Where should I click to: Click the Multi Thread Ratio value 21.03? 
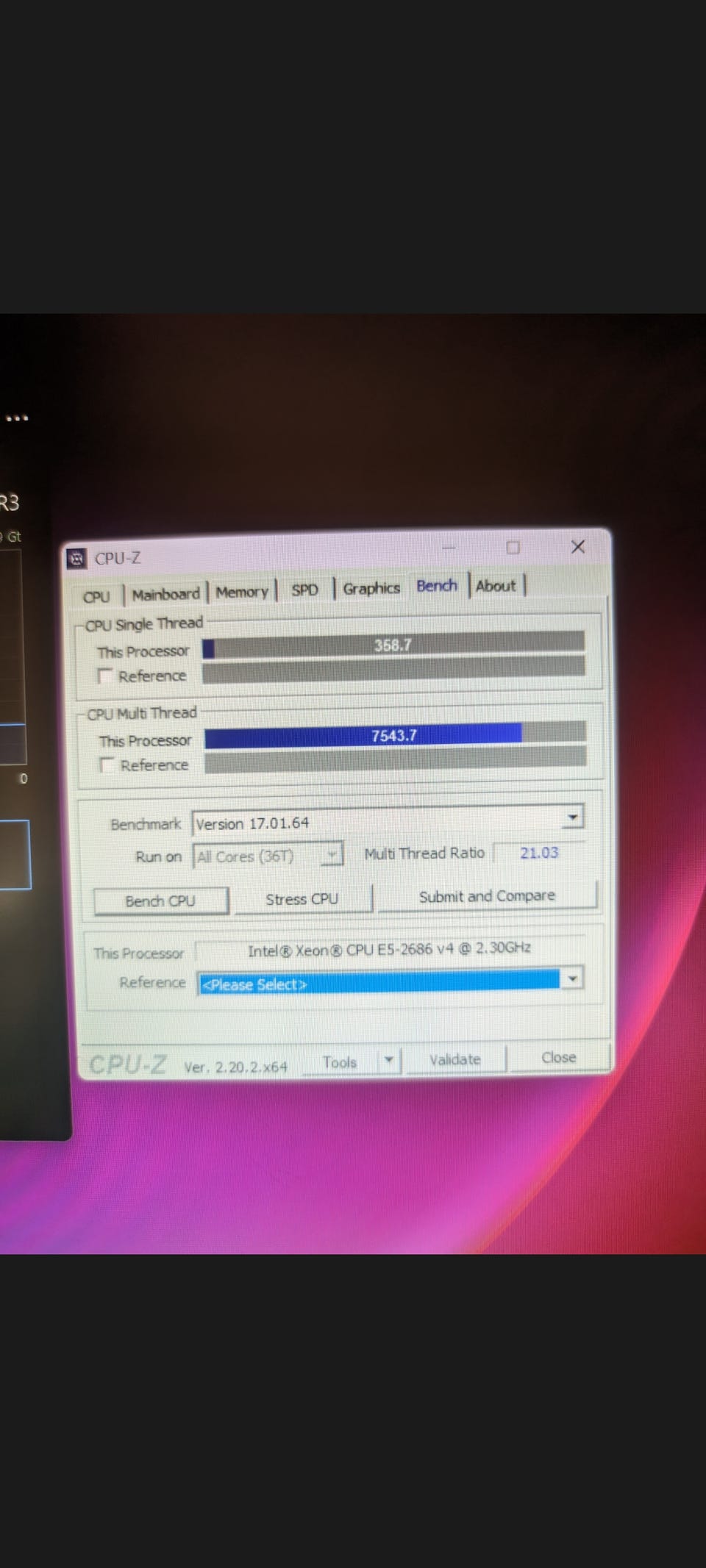(x=539, y=853)
